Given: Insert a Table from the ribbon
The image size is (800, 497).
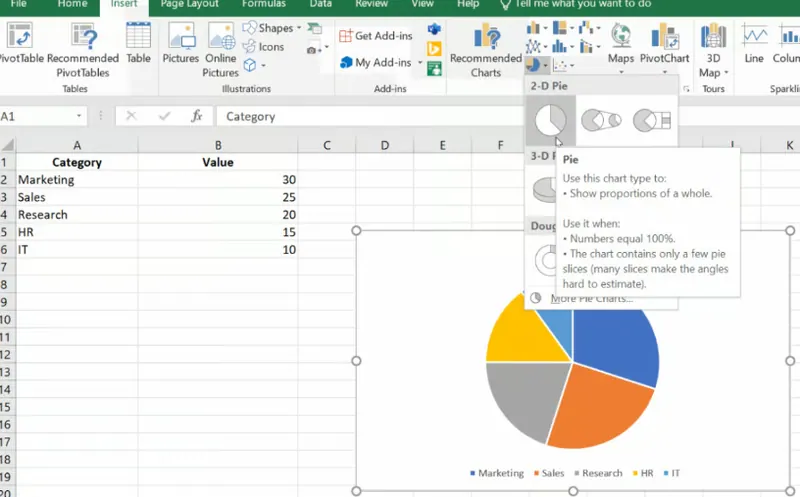Looking at the screenshot, I should pos(138,45).
